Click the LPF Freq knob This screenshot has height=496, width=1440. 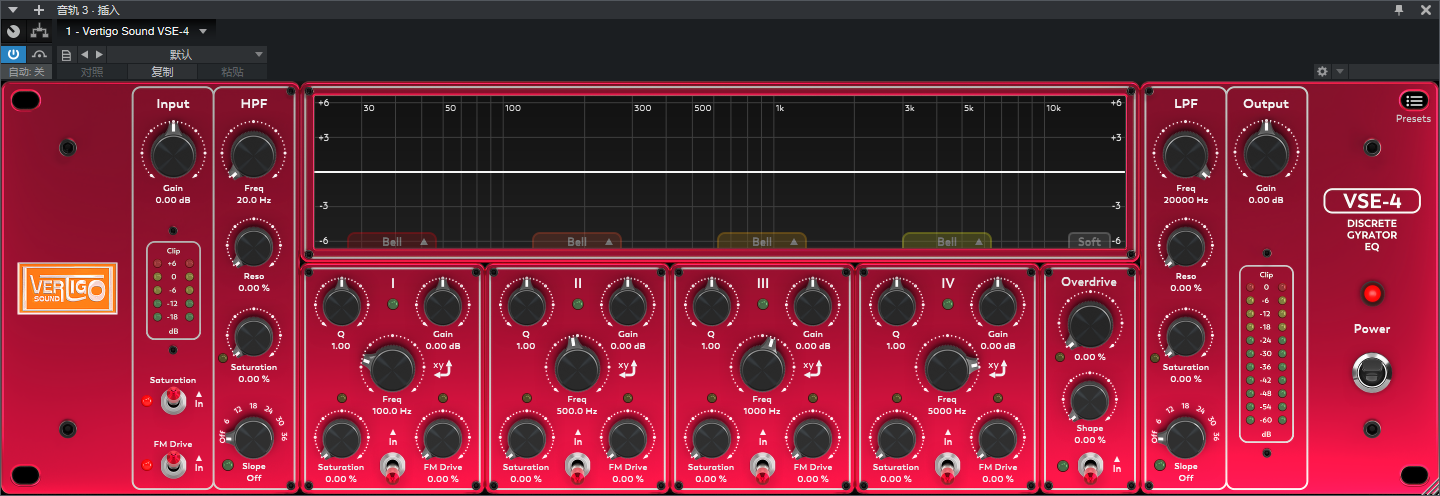1185,153
